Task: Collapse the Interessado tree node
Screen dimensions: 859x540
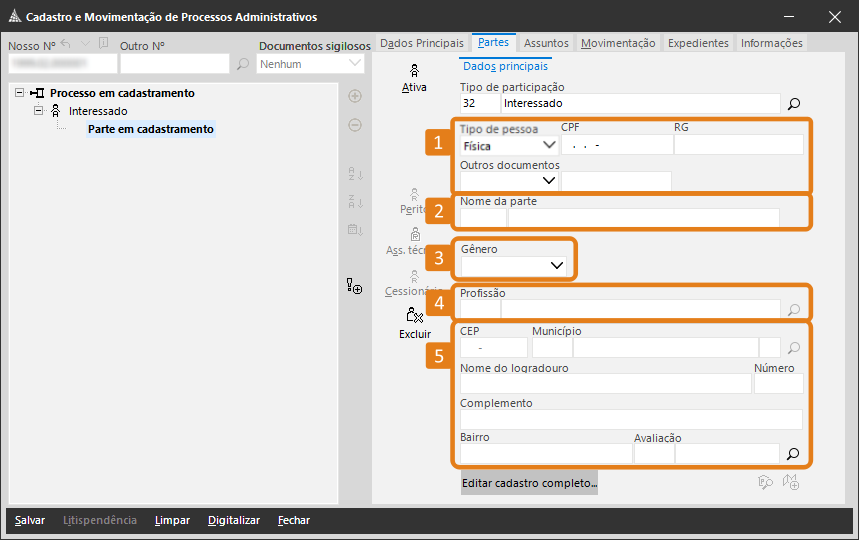Action: (39, 111)
